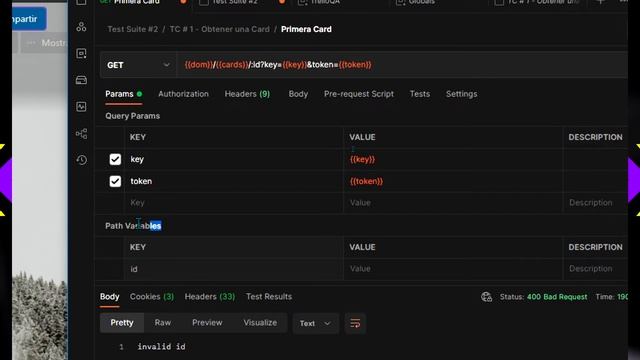Viewport: 640px width, 360px height.
Task: Open the request Headers (9) tab
Action: (247, 94)
